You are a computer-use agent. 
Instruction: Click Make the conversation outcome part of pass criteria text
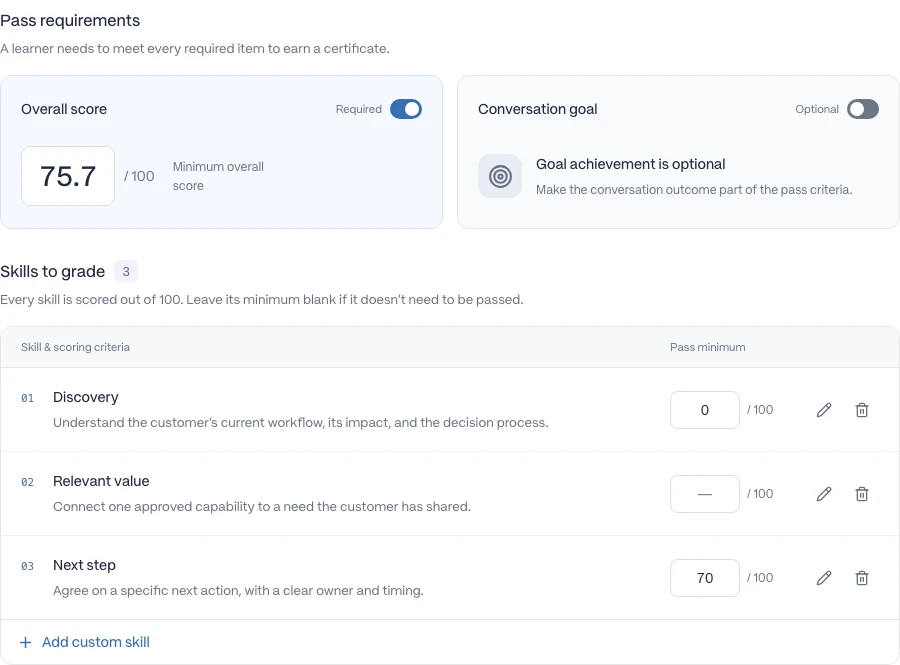pos(694,189)
